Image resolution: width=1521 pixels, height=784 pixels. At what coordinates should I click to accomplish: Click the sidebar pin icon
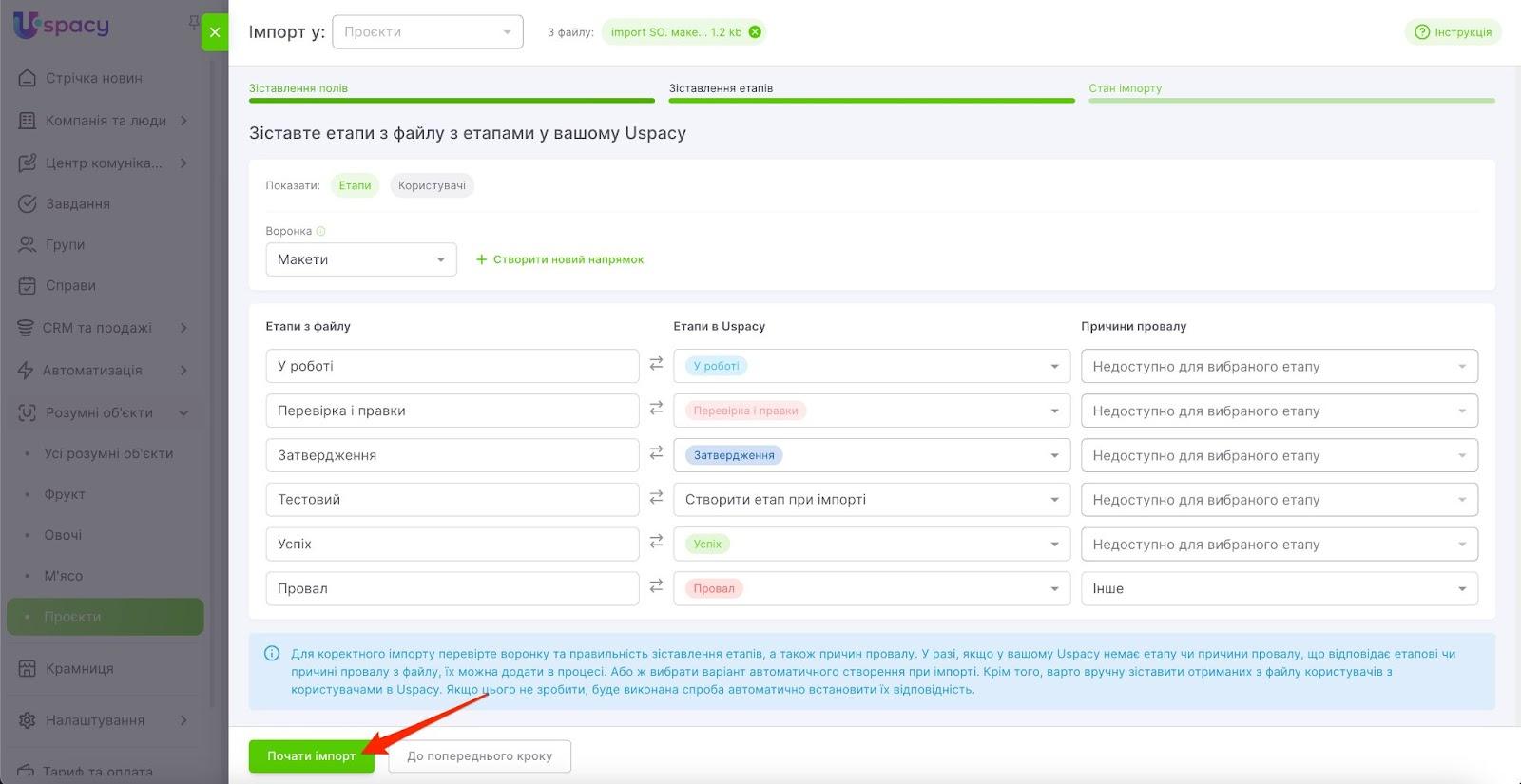pyautogui.click(x=194, y=22)
